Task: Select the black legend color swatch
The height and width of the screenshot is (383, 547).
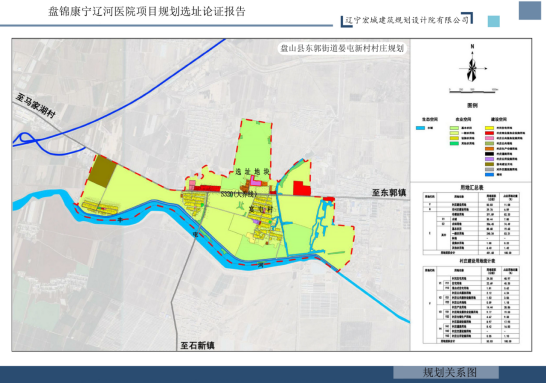Action: tap(489, 154)
